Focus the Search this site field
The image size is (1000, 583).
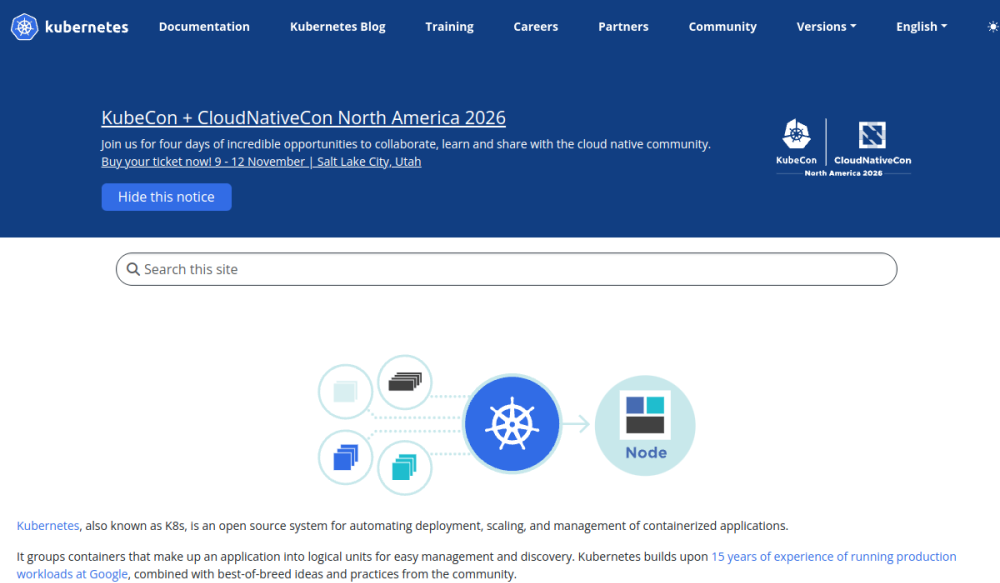coord(506,269)
